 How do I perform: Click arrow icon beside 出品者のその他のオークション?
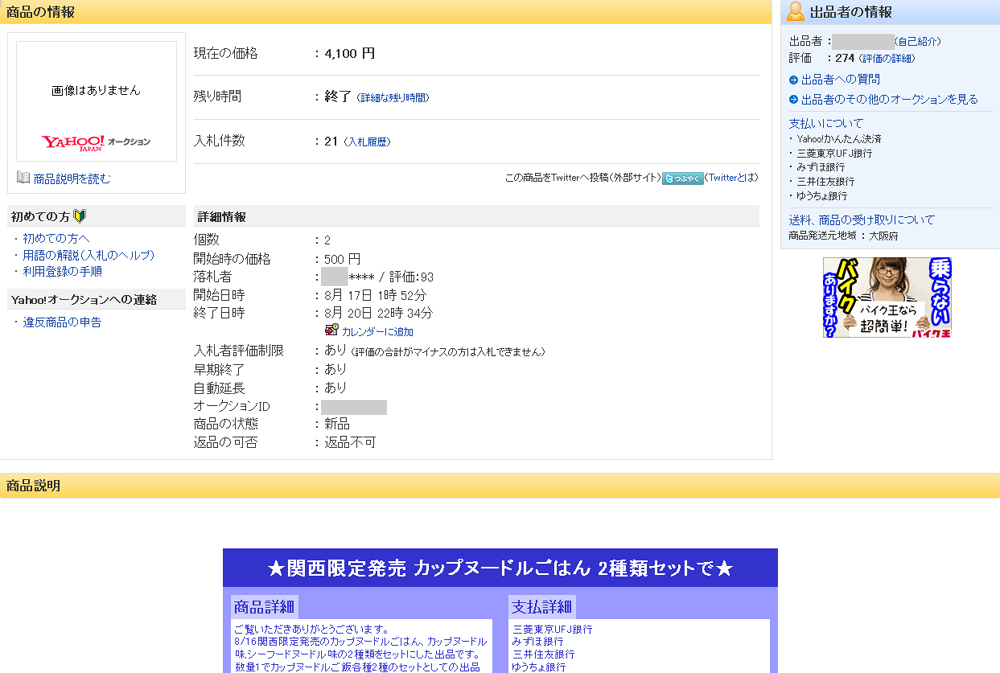click(x=793, y=100)
